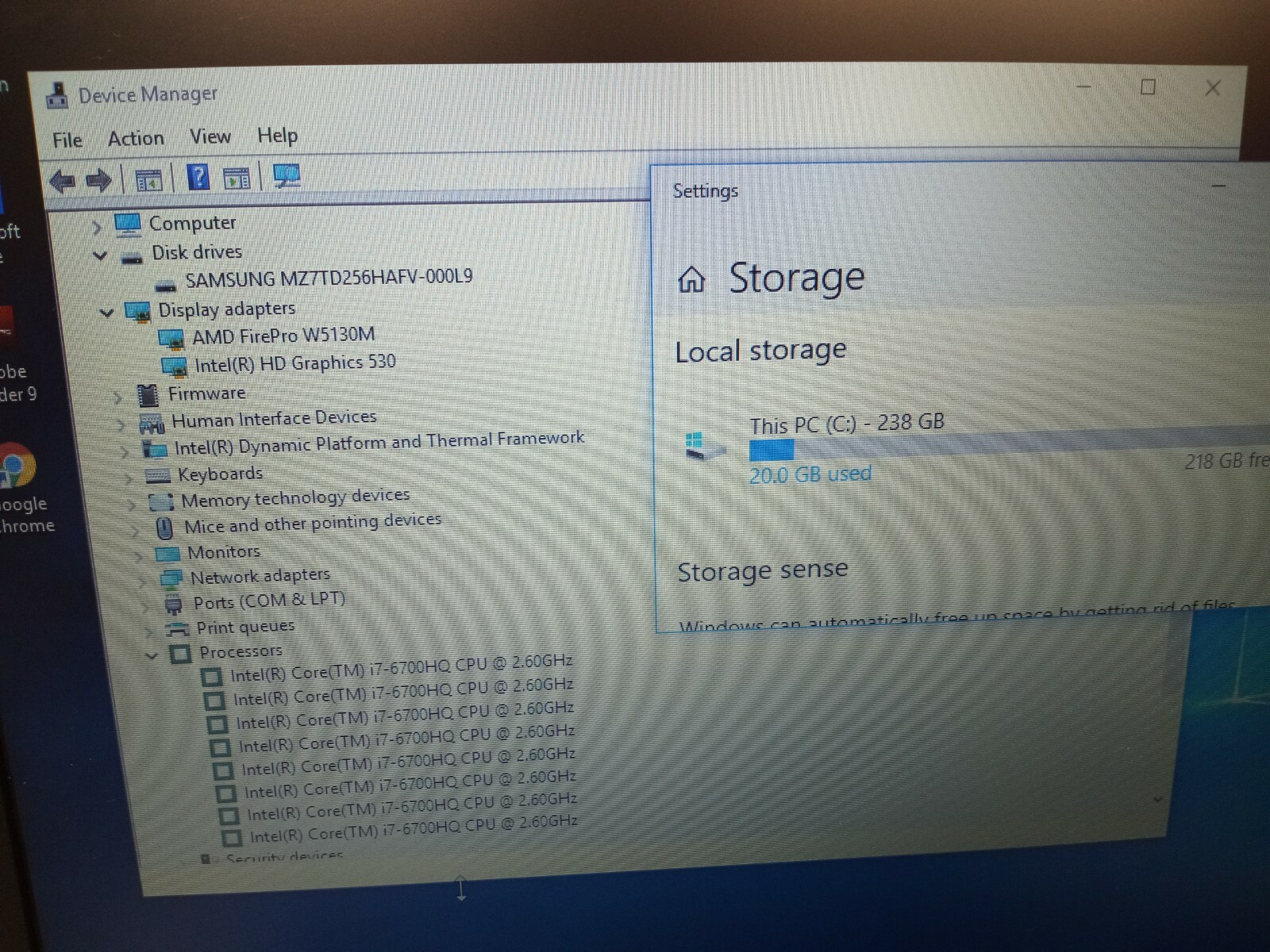Open the View menu
This screenshot has height=952, width=1270.
(210, 136)
